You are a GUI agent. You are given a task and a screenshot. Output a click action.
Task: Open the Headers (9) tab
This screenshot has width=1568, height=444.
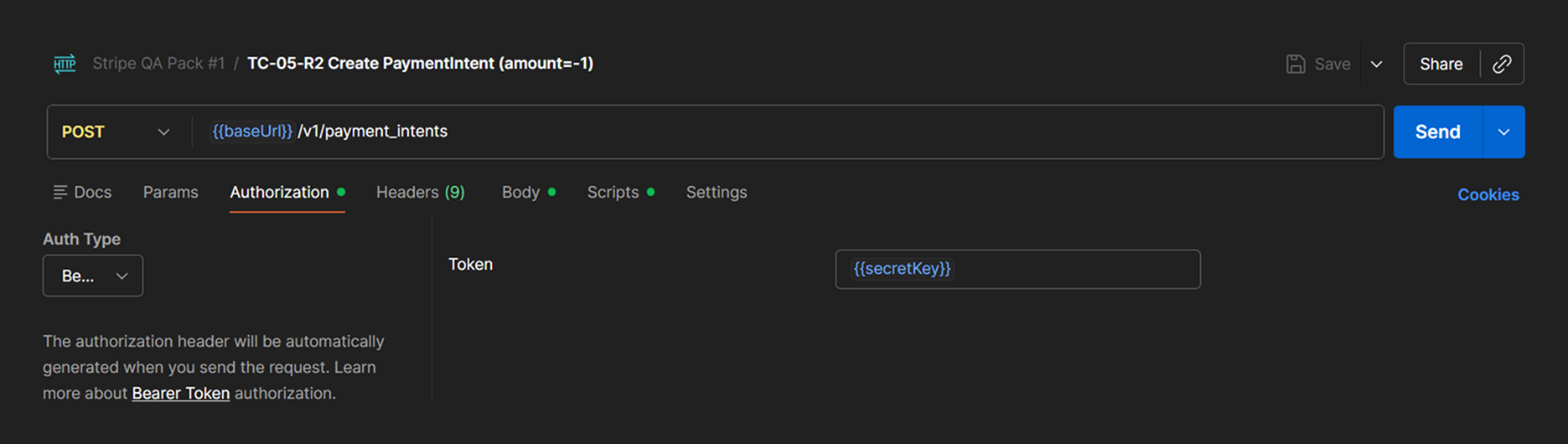point(420,192)
